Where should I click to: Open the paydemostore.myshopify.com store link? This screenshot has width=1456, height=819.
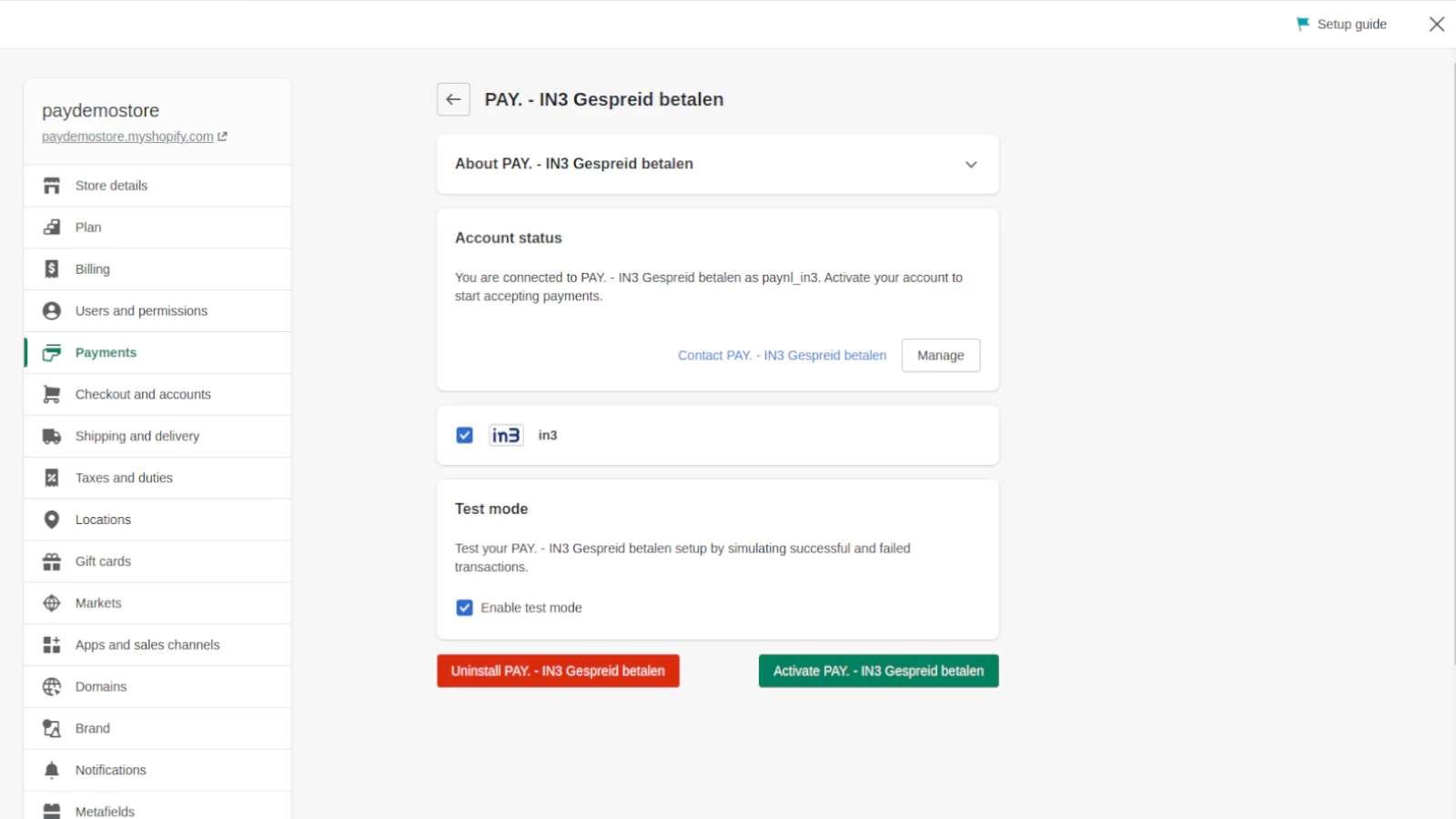pyautogui.click(x=127, y=136)
